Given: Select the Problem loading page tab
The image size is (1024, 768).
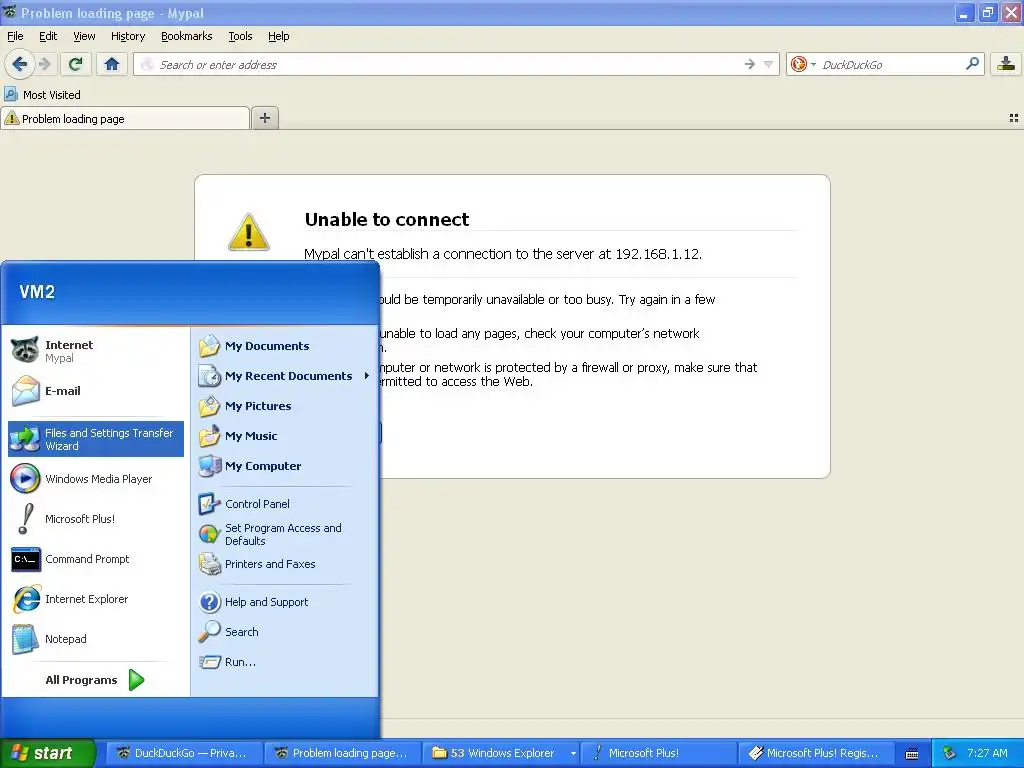Looking at the screenshot, I should [x=125, y=118].
